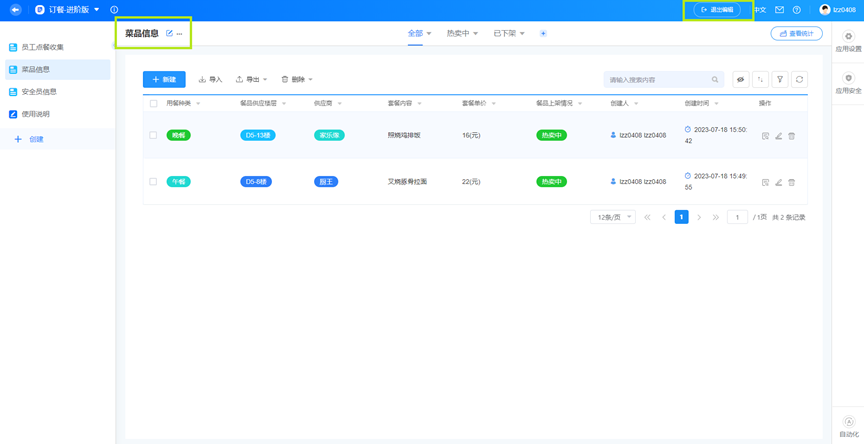The width and height of the screenshot is (864, 444).
Task: Click the back arrow in the top bar
Action: pos(15,9)
